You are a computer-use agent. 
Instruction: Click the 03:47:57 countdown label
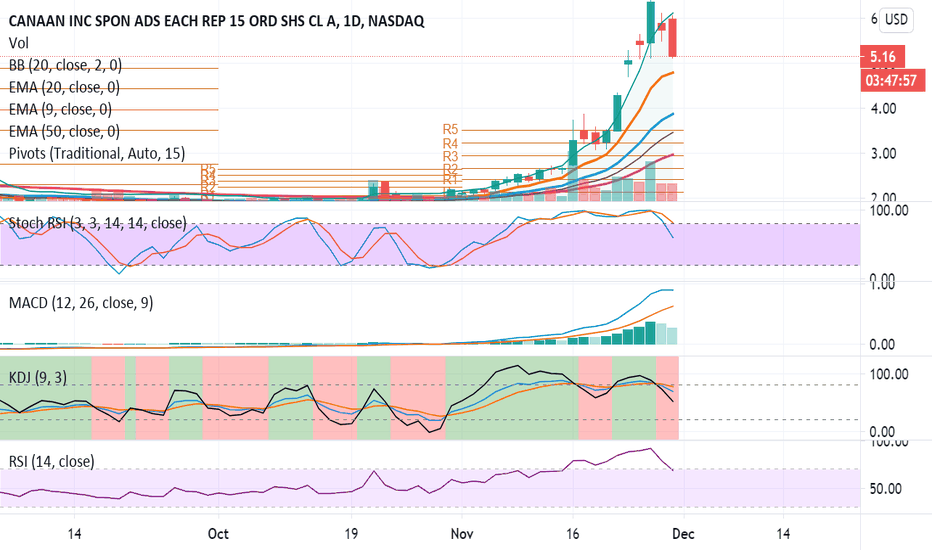(x=891, y=80)
